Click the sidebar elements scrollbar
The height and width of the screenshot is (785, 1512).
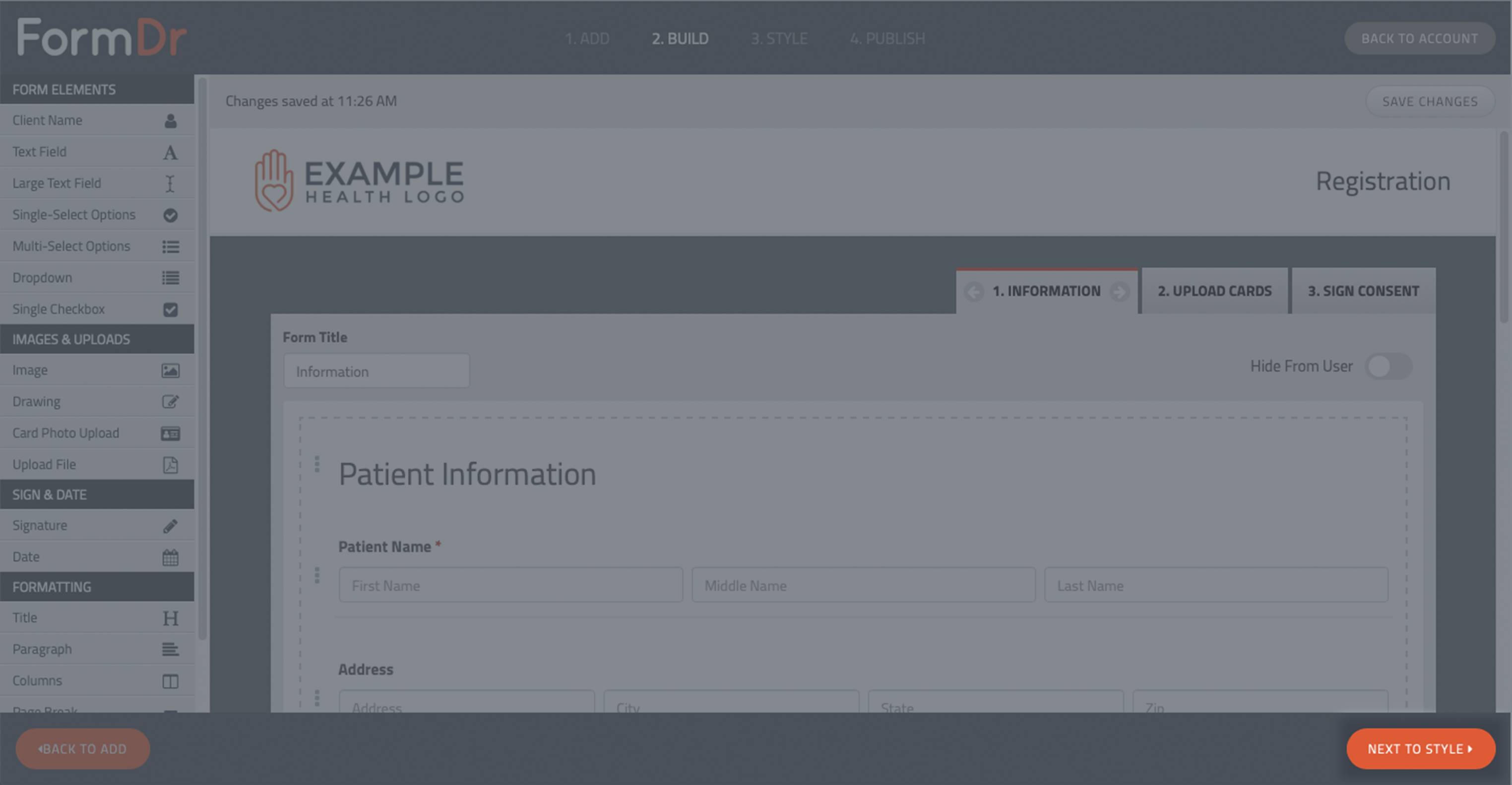(x=202, y=358)
